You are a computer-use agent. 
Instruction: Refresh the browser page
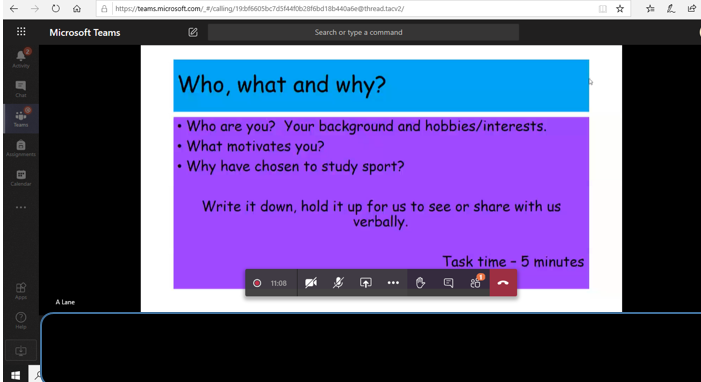tap(55, 8)
